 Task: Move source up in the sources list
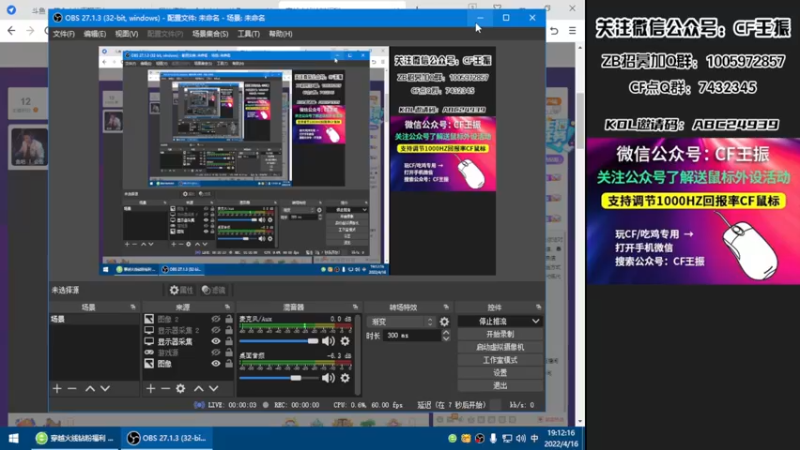coord(198,389)
